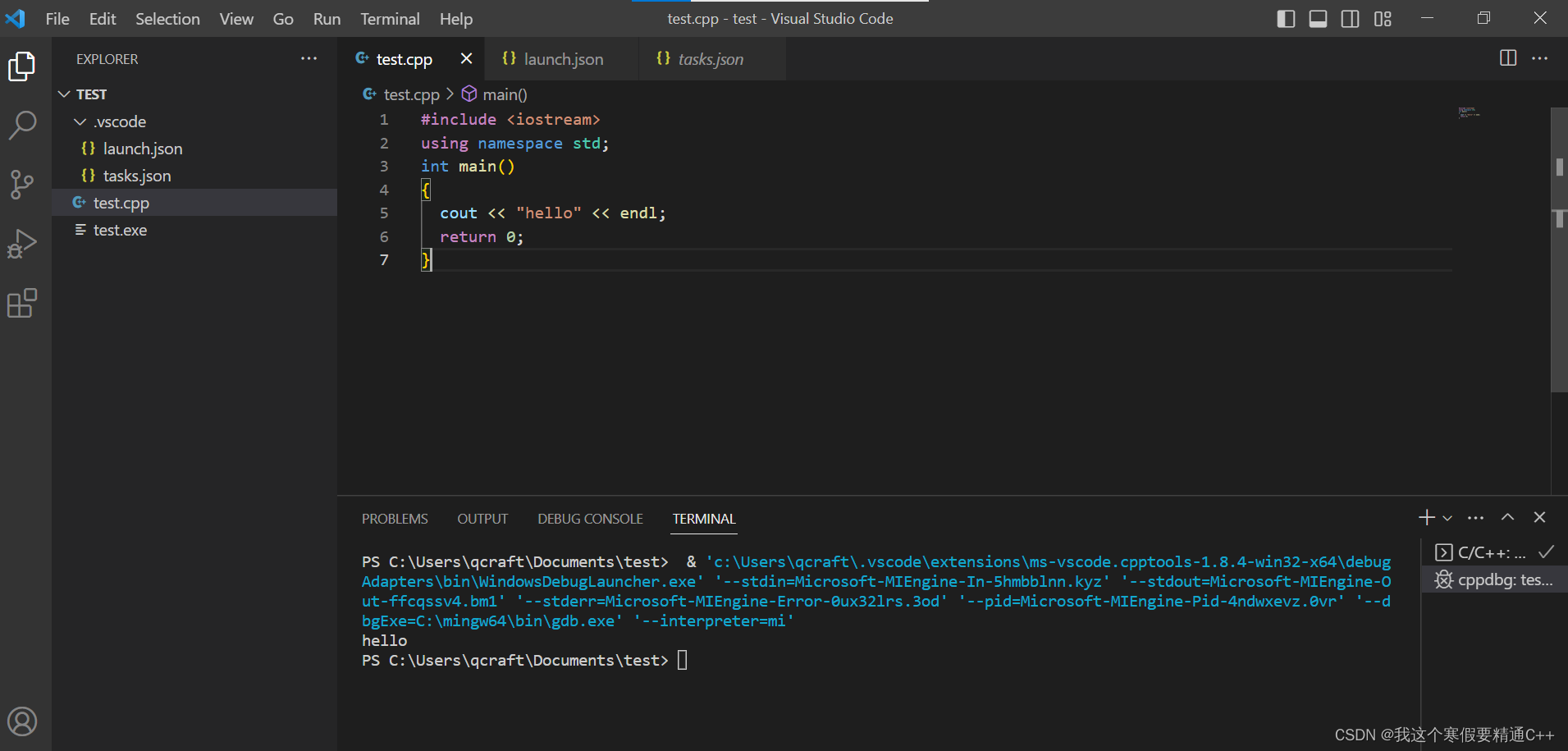Open the Extensions view
This screenshot has width=1568, height=751.
[22, 303]
